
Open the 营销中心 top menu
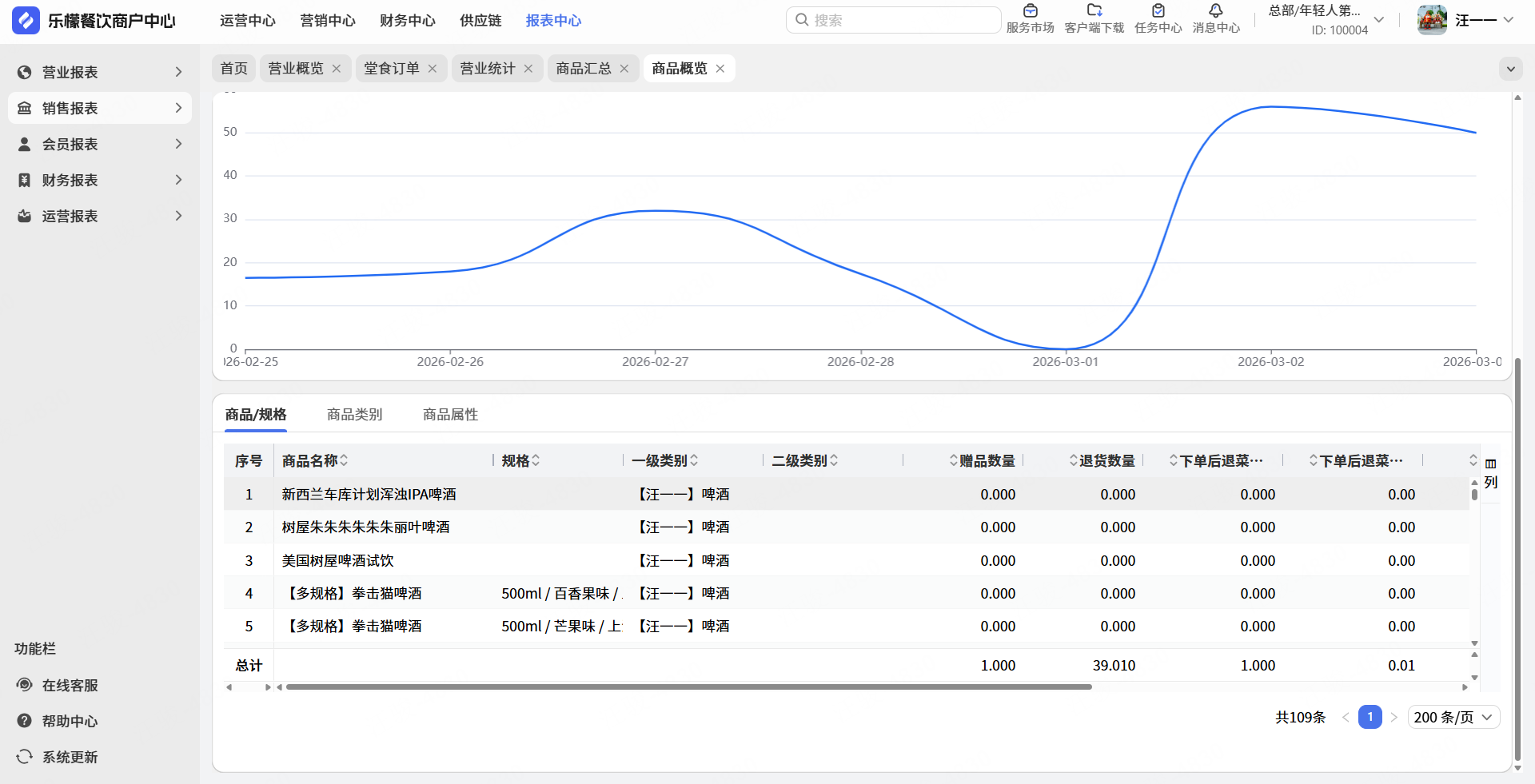pos(328,21)
